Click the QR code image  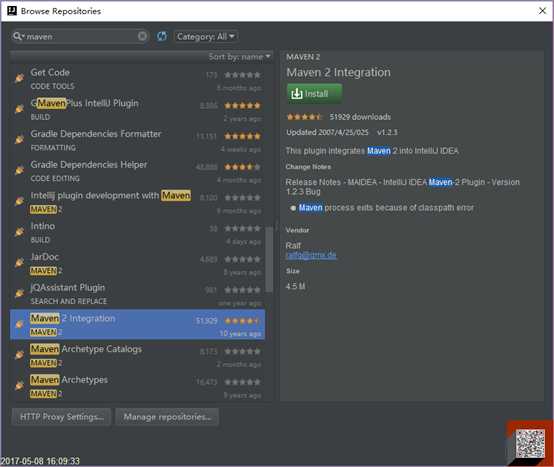(530, 443)
